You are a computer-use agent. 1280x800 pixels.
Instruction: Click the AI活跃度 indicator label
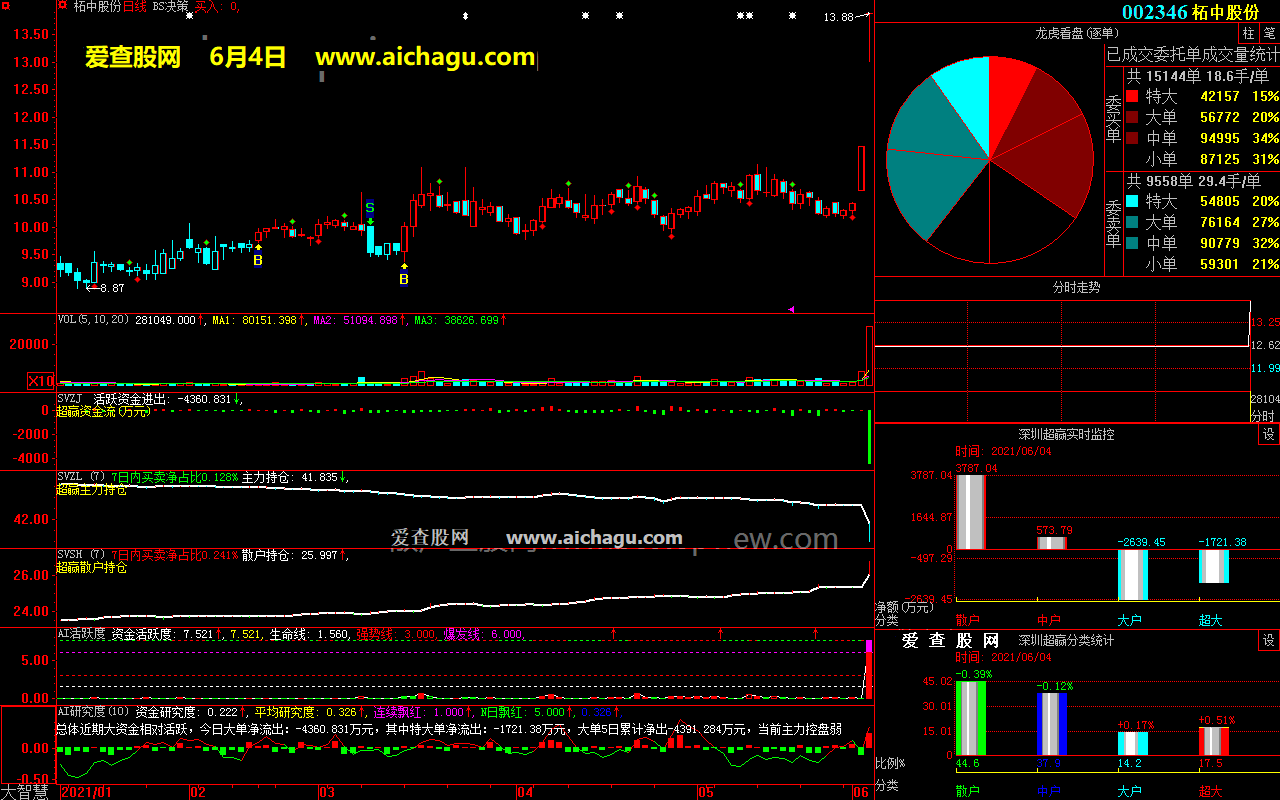click(82, 634)
